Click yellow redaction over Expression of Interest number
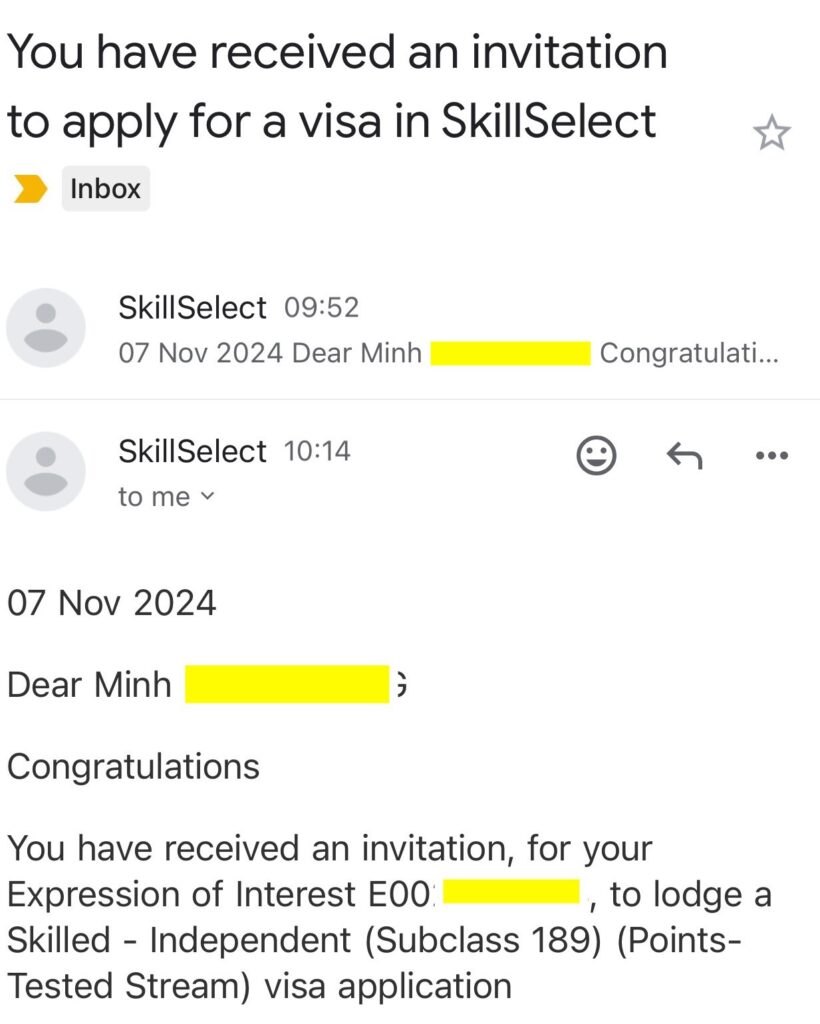The width and height of the screenshot is (820, 1024). [511, 893]
